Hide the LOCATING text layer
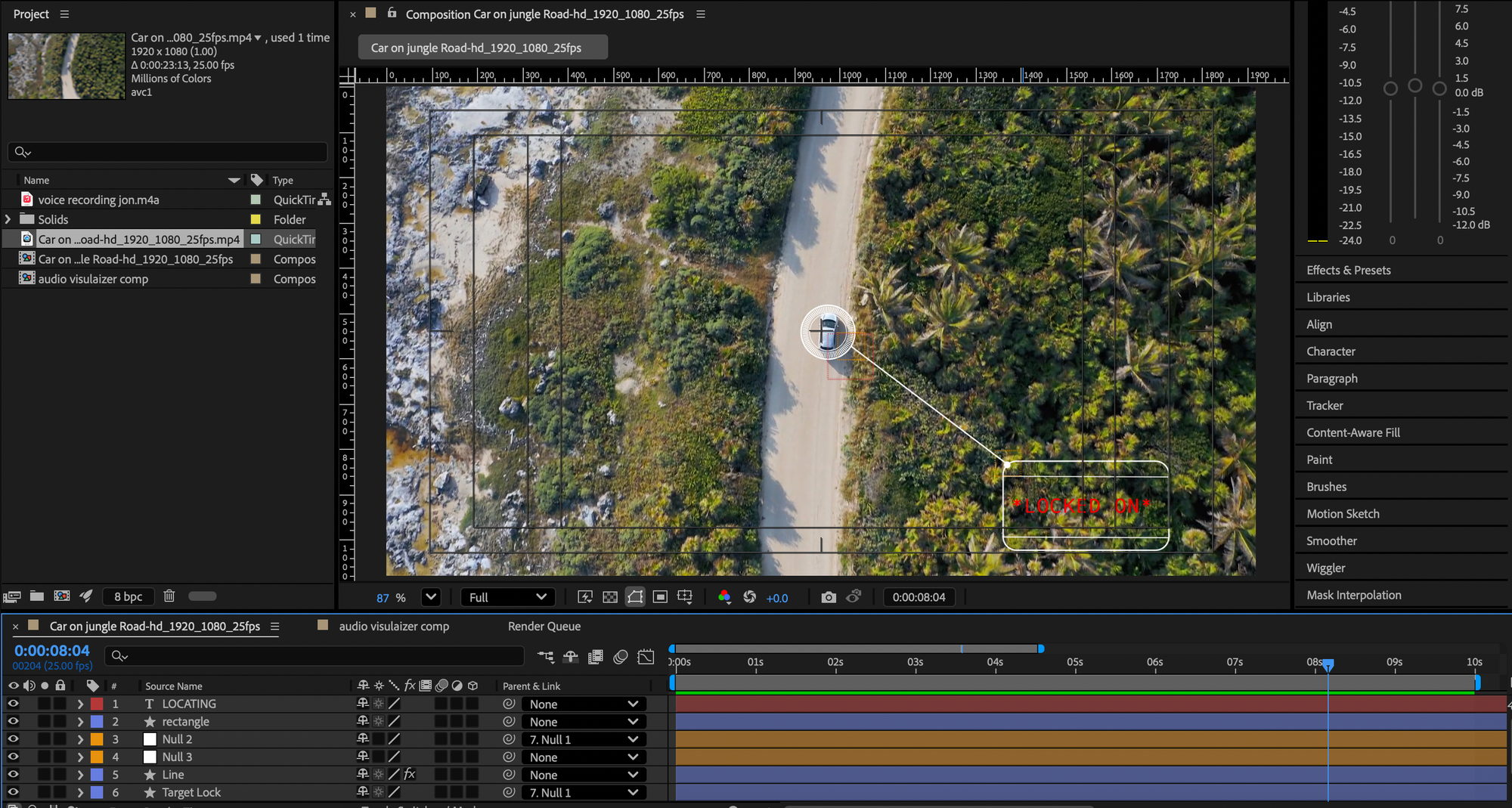The width and height of the screenshot is (1512, 808). [x=13, y=704]
